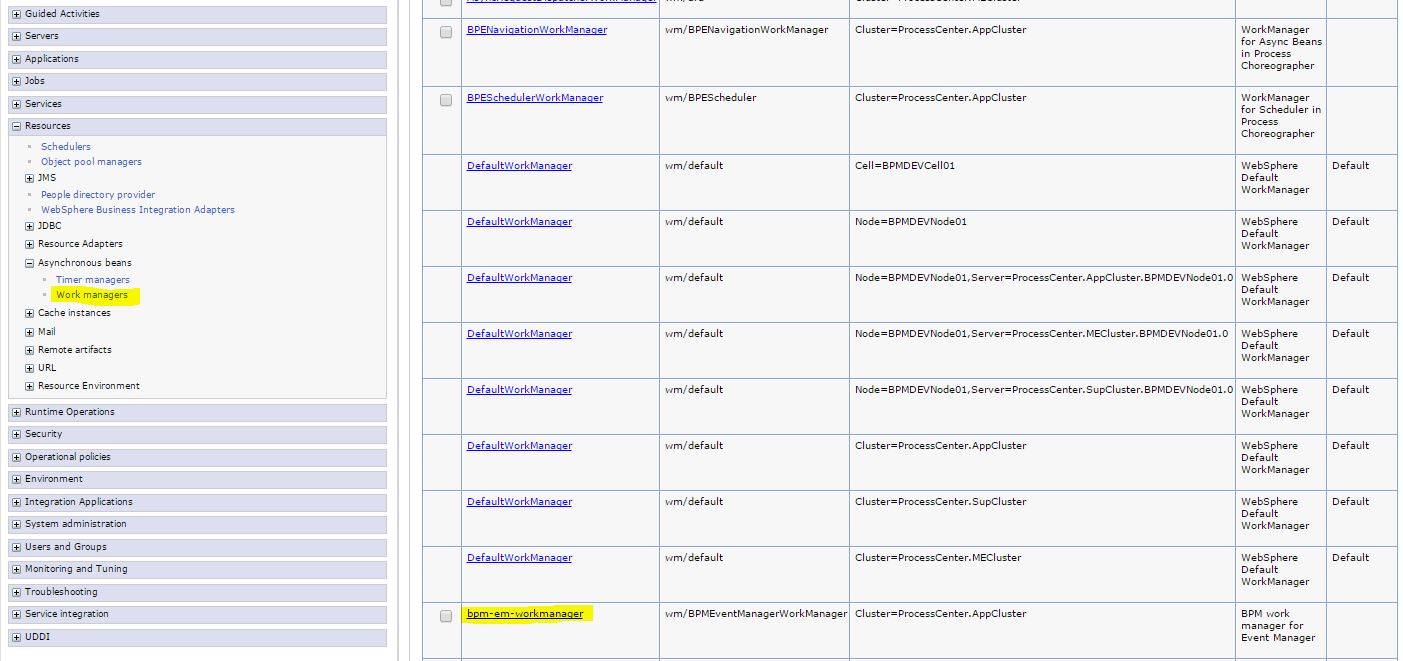Expand the Monitoring and Tuning section
Image resolution: width=1403 pixels, height=661 pixels.
16,569
